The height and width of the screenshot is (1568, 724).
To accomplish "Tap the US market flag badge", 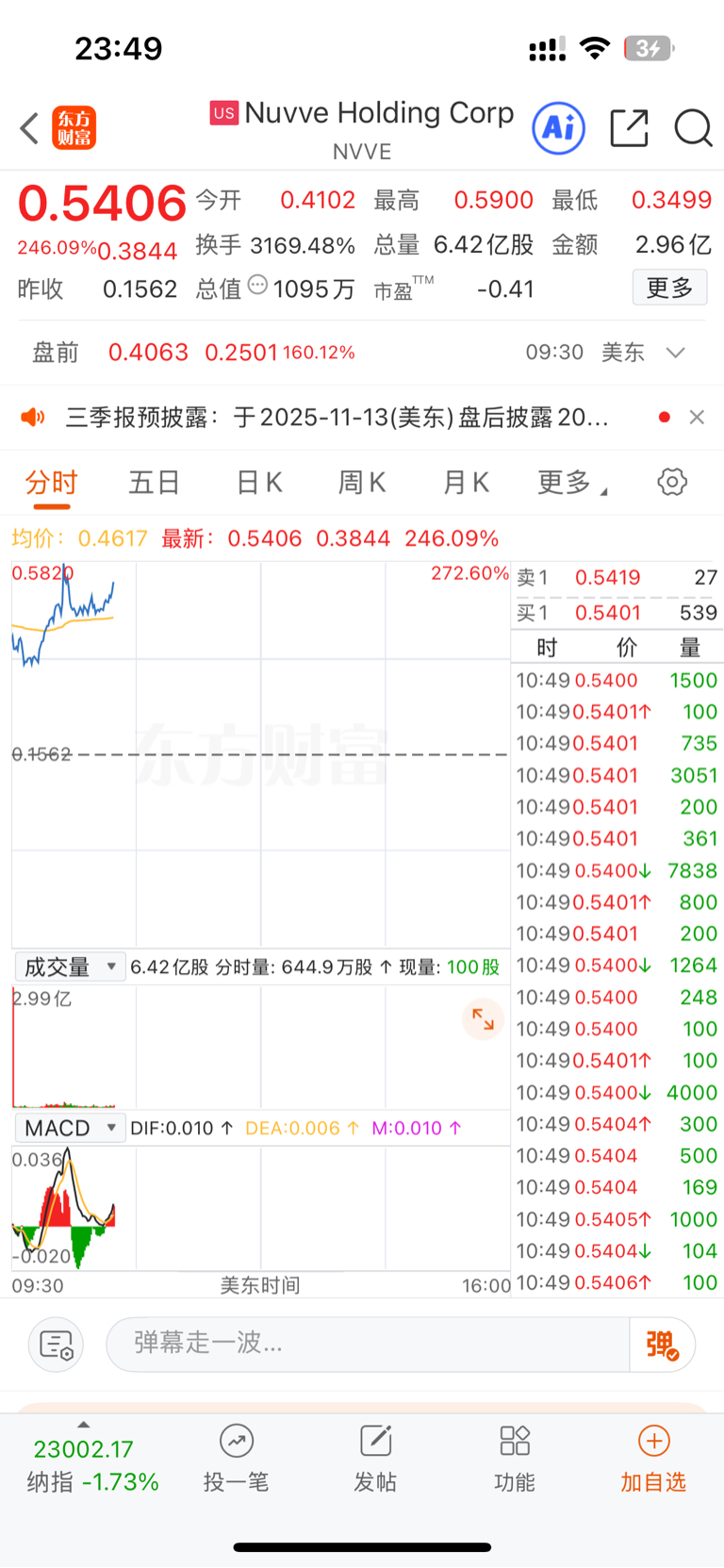I will click(223, 113).
